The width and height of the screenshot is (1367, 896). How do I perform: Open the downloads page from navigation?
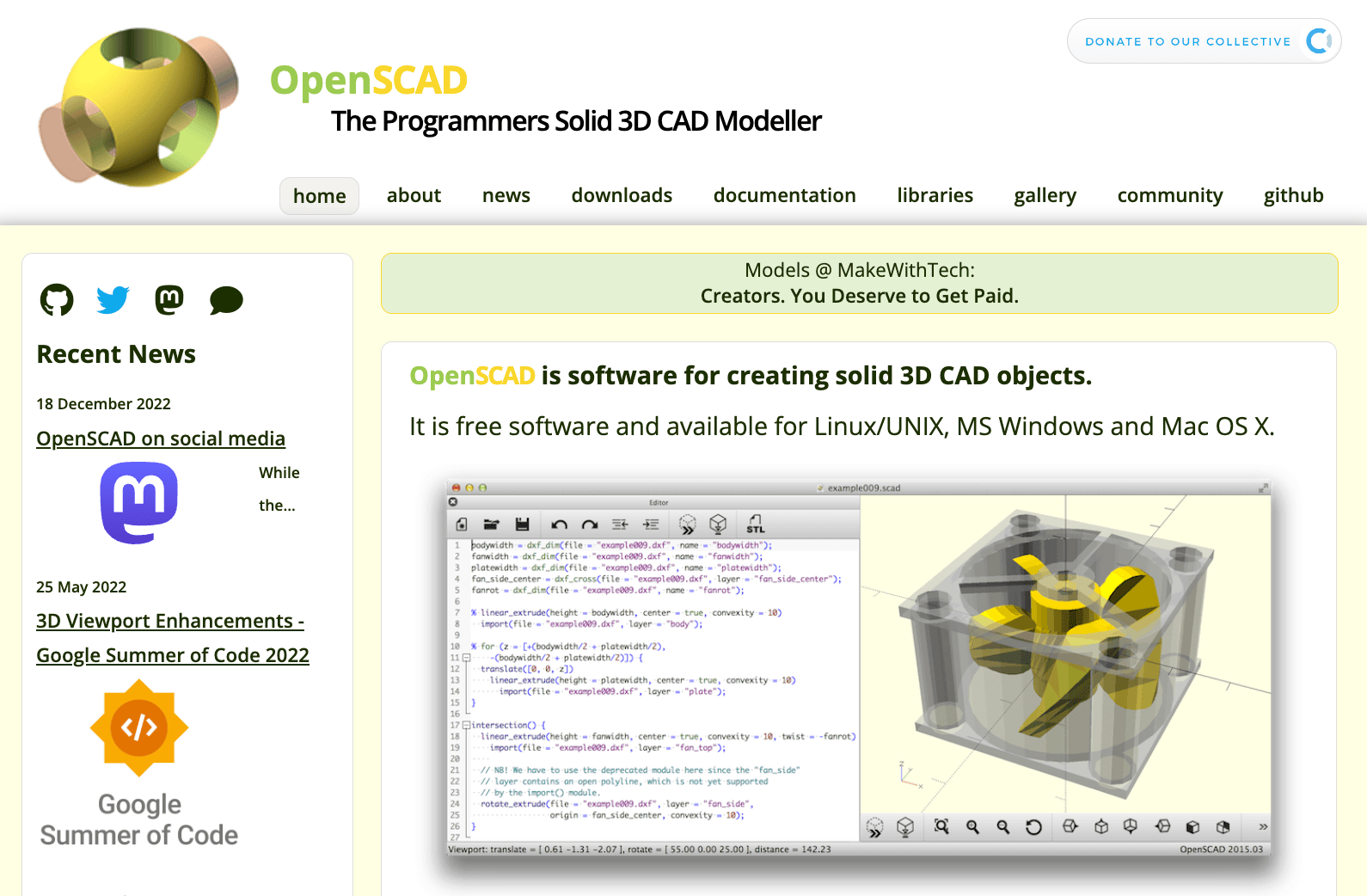622,196
